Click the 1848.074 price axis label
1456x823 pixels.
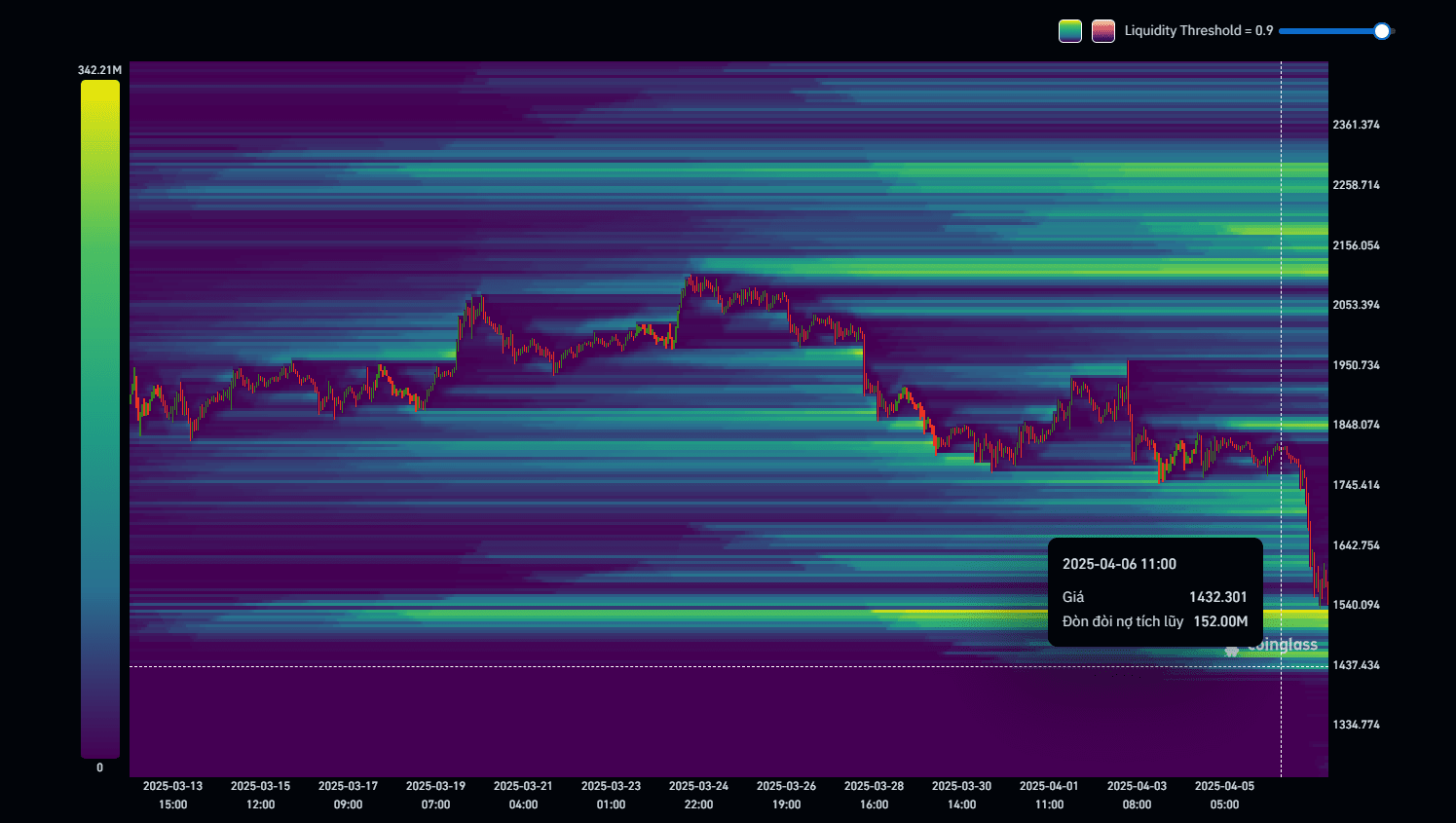[x=1356, y=425]
